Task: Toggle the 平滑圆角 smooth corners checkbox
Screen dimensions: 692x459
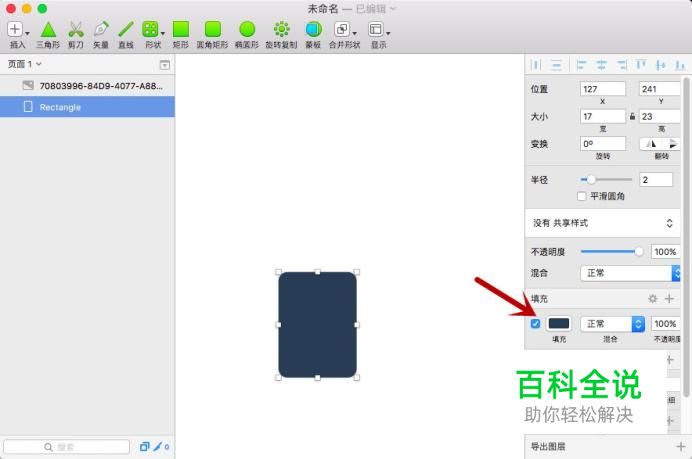Action: 582,196
